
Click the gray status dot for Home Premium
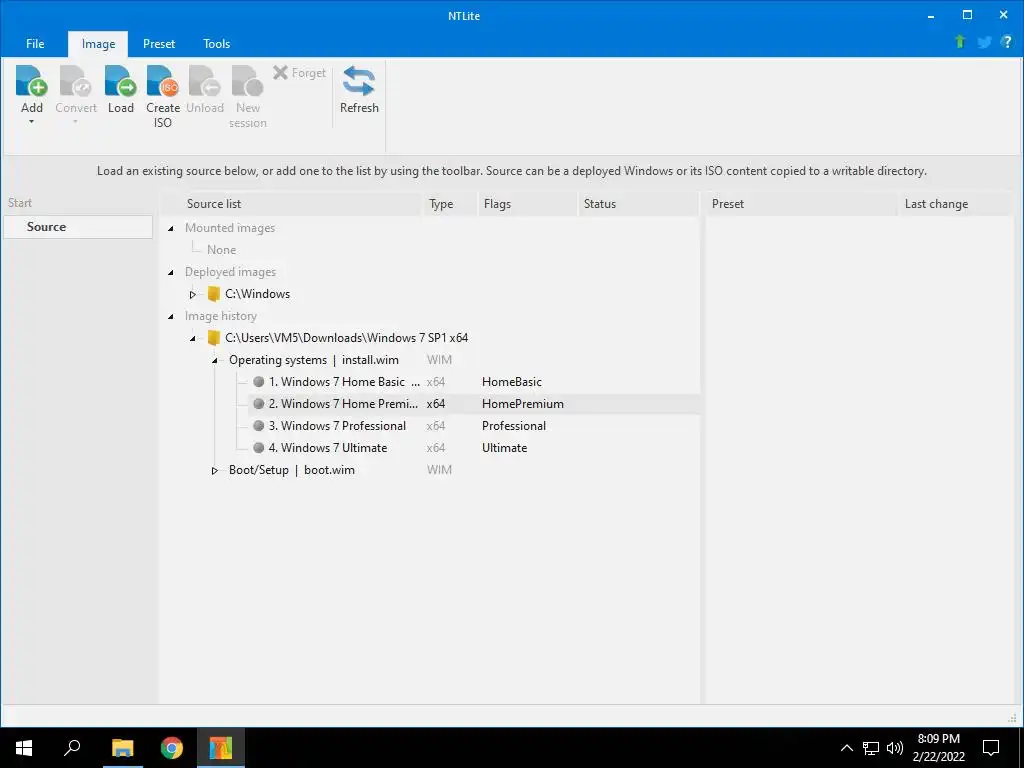coord(259,404)
